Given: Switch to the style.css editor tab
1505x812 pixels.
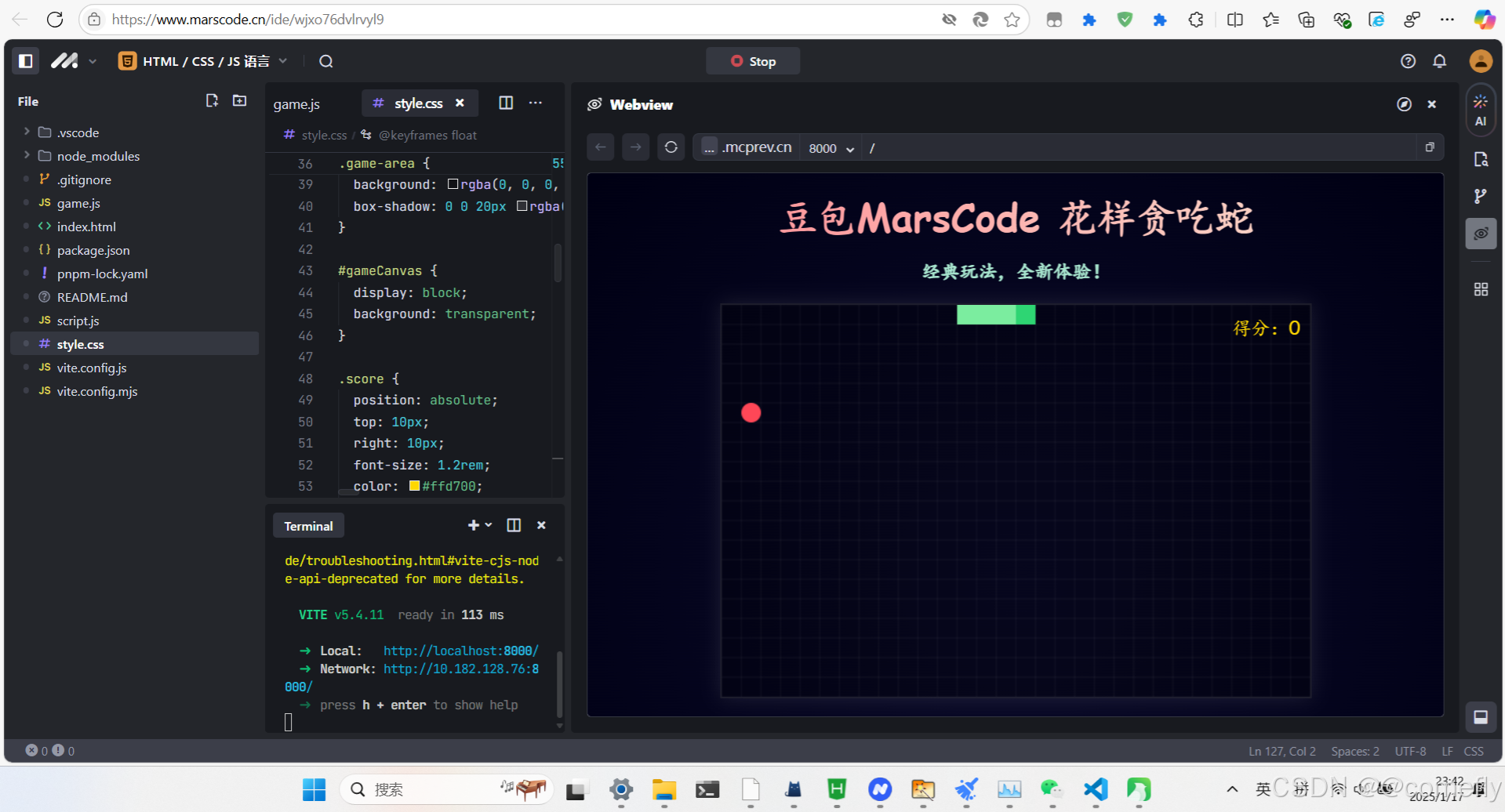Looking at the screenshot, I should click(418, 103).
